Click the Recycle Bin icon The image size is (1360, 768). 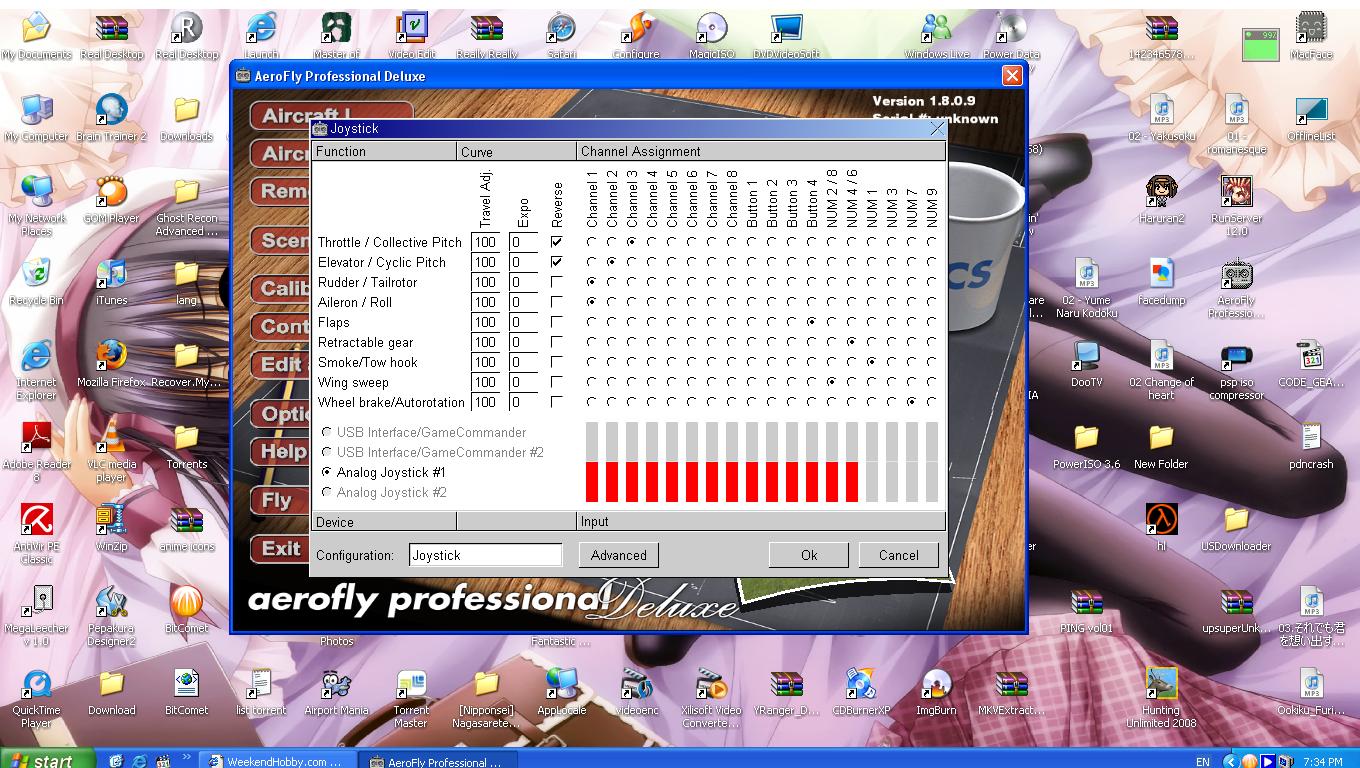tap(36, 275)
